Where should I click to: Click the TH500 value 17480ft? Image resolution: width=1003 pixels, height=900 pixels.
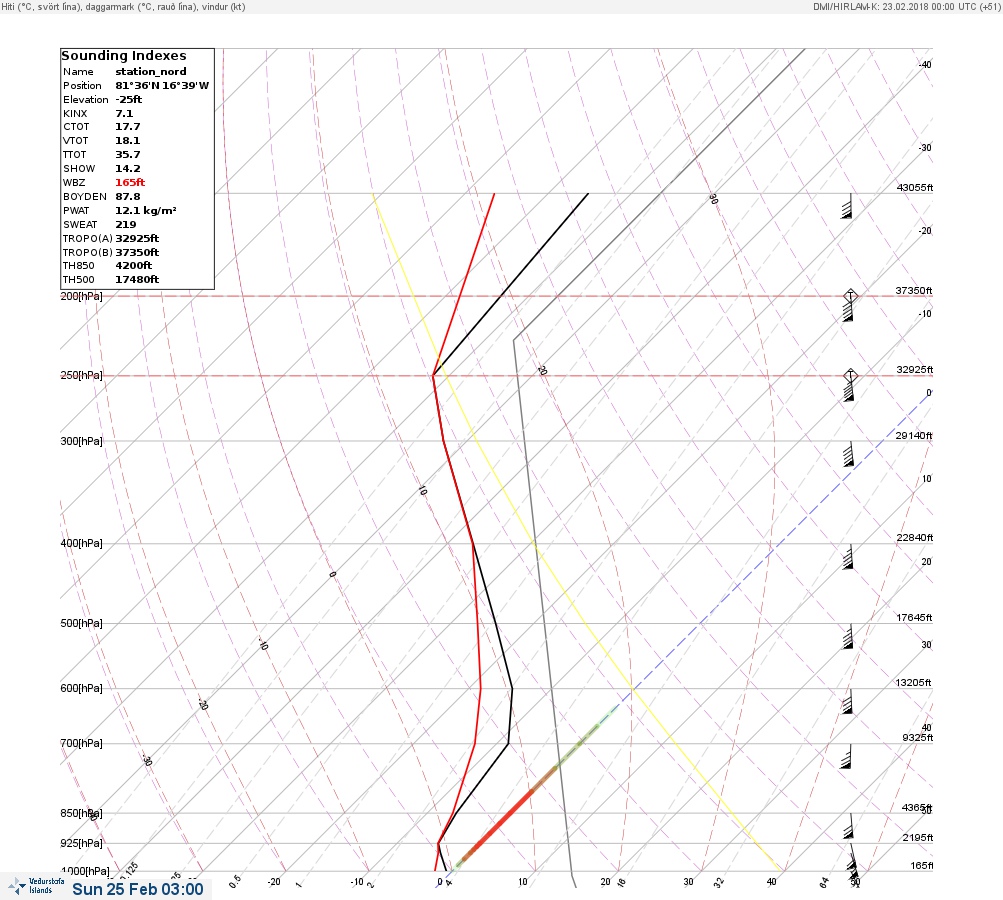coord(137,280)
